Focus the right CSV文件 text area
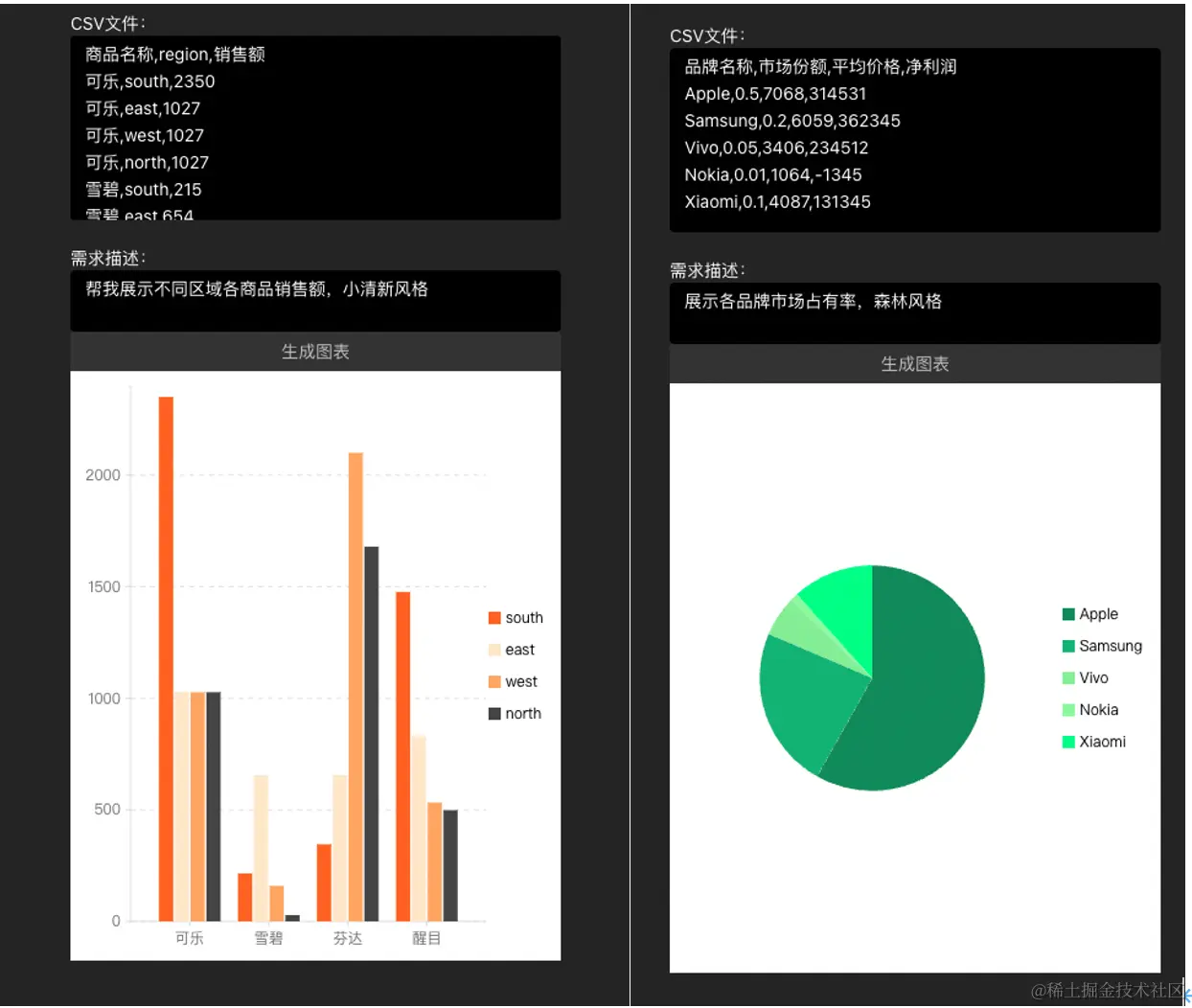1192x1008 pixels. pos(915,140)
